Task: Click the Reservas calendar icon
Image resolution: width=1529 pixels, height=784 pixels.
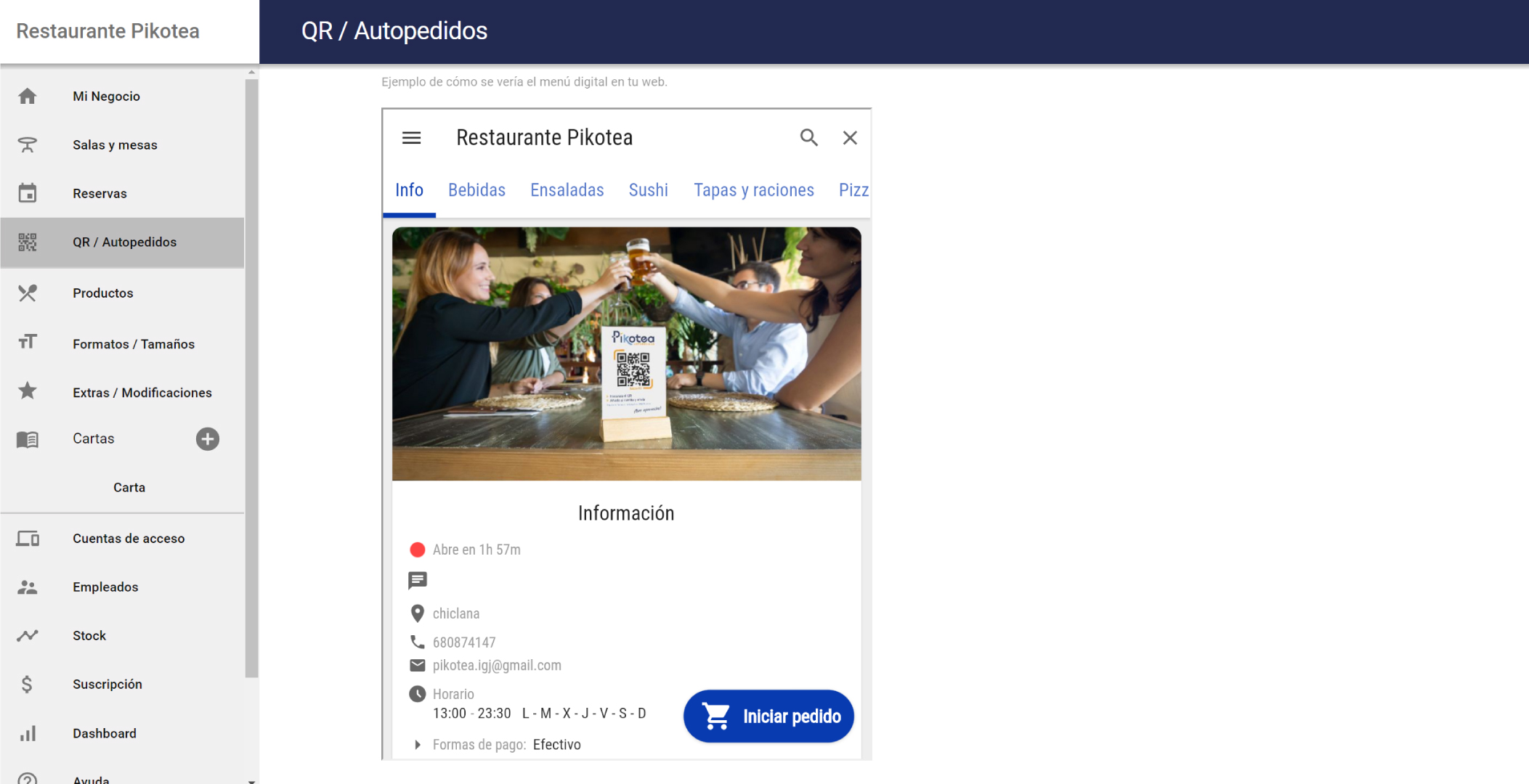Action: pyautogui.click(x=28, y=193)
